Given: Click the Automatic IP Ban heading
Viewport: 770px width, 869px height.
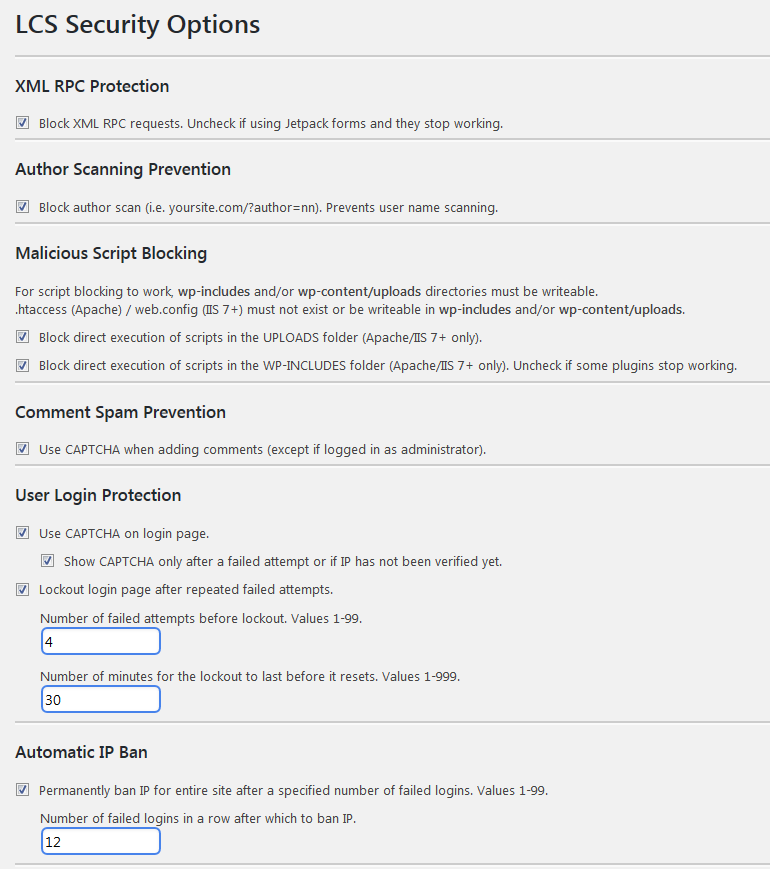Looking at the screenshot, I should point(81,752).
